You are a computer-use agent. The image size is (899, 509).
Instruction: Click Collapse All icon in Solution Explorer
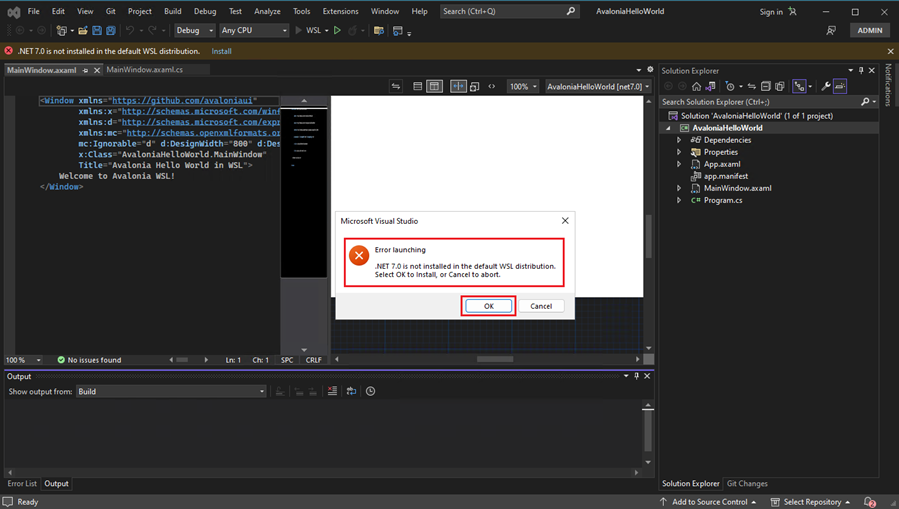click(x=765, y=87)
